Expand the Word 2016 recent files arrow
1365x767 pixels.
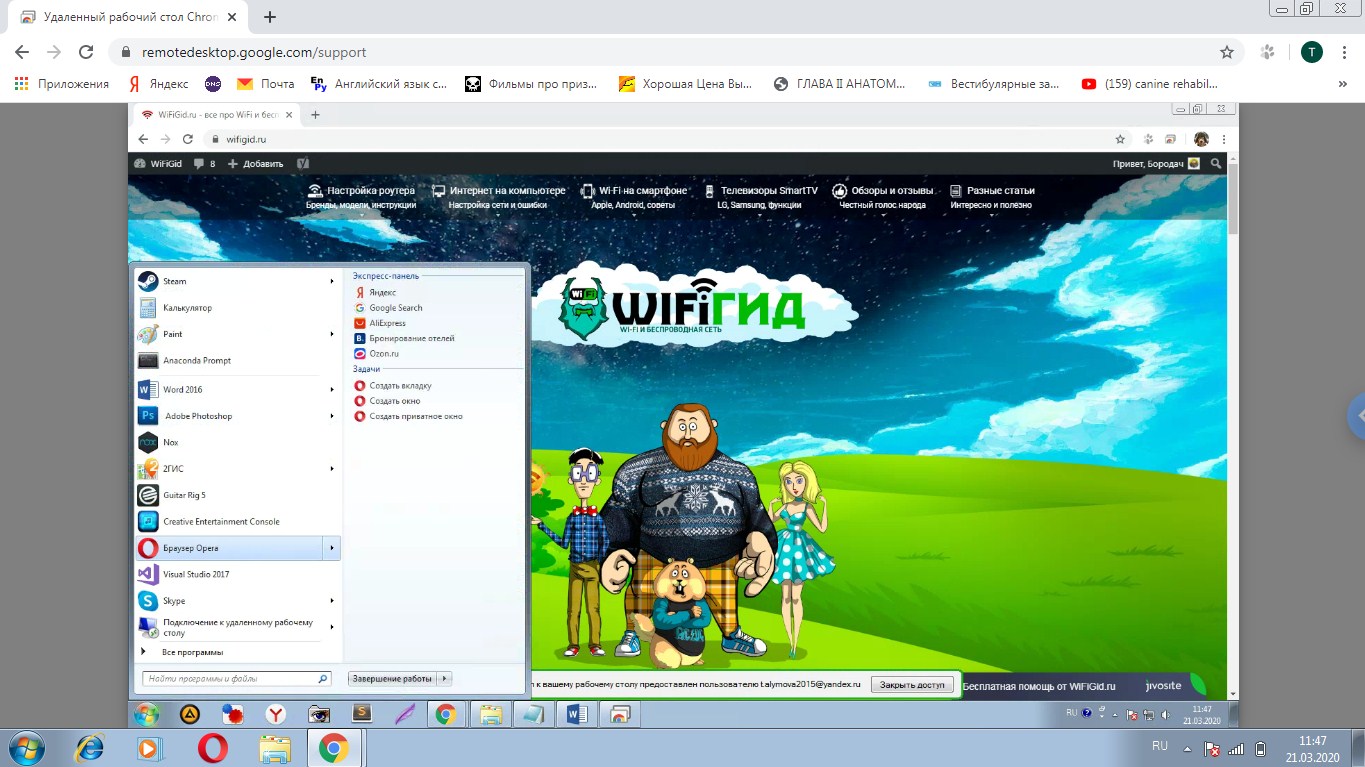pos(332,389)
